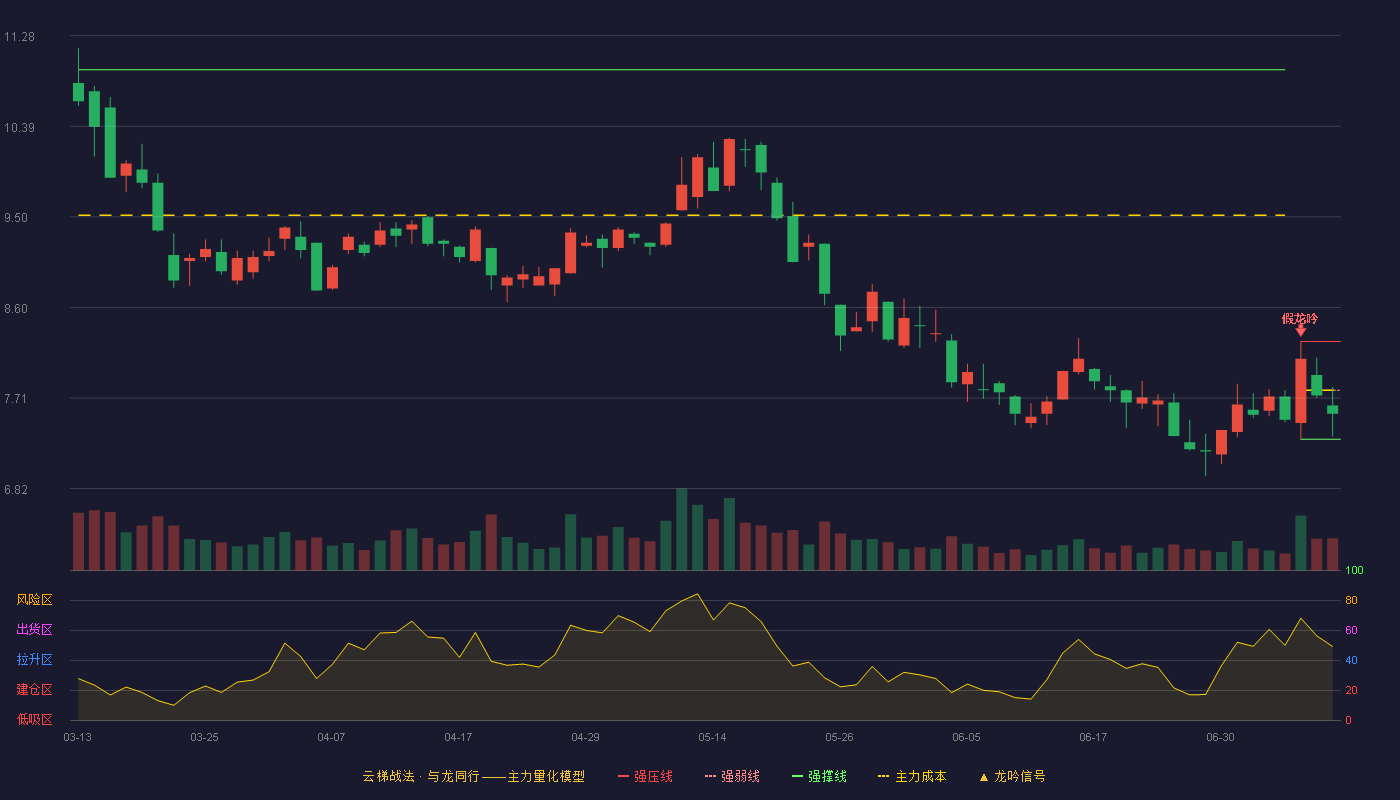Toggle the 强压线 legend label

(x=653, y=776)
